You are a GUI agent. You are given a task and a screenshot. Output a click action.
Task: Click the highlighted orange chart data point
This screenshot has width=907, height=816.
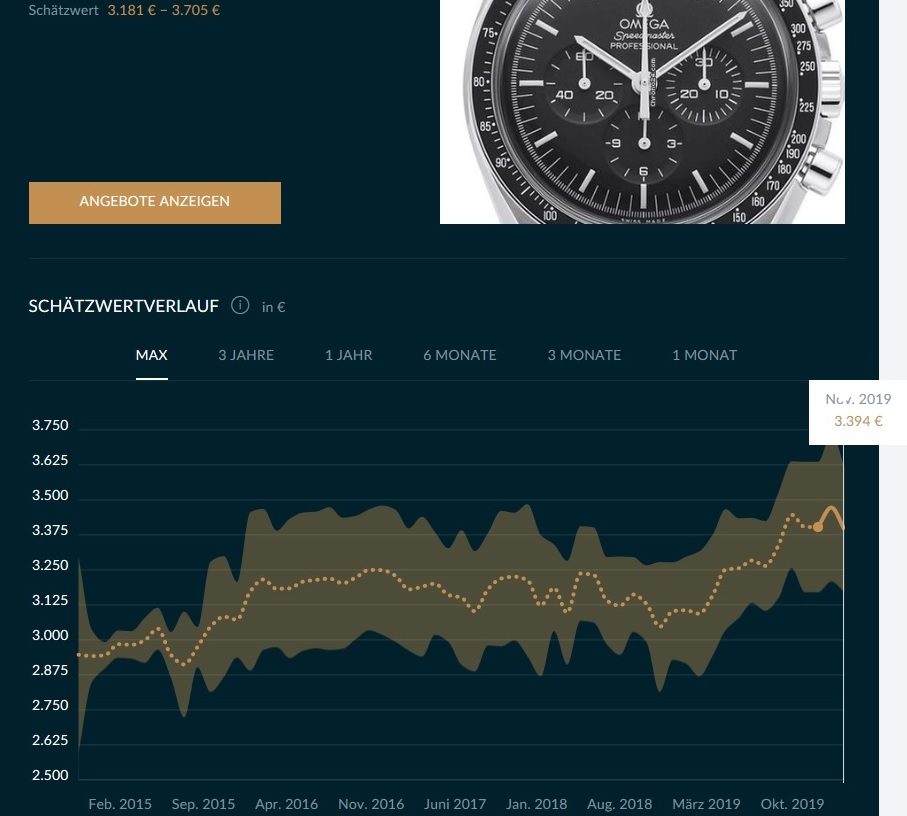(x=818, y=527)
